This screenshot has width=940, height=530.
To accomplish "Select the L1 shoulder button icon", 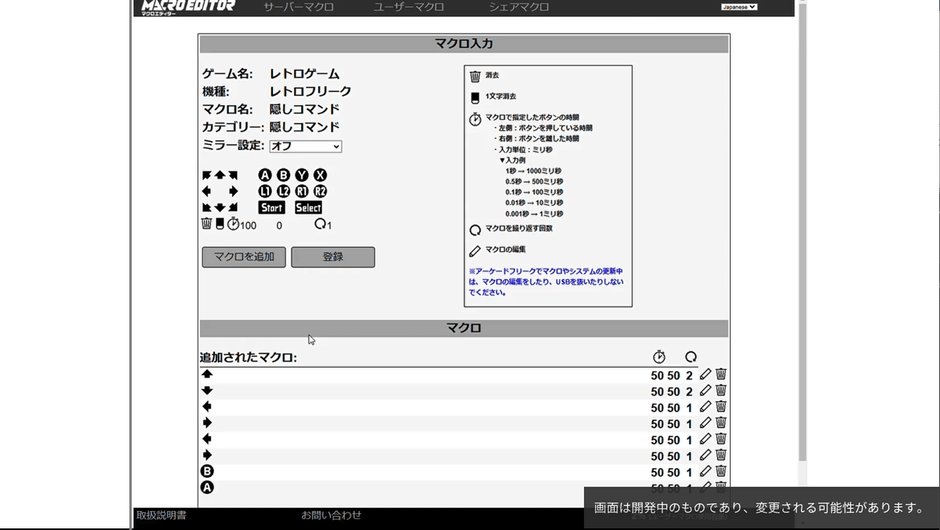I will 265,191.
